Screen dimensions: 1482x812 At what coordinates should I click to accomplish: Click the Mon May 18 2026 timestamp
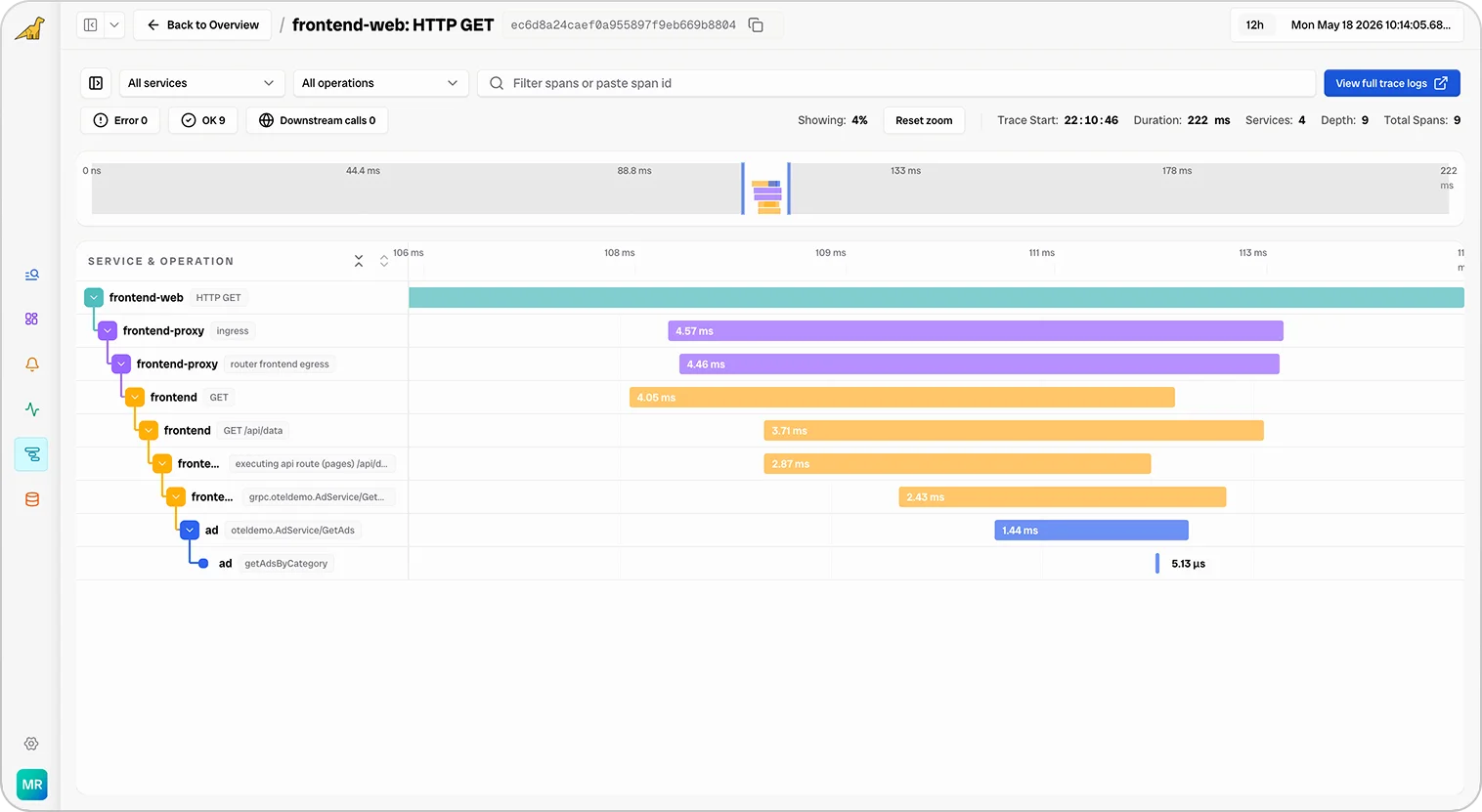(x=1371, y=24)
